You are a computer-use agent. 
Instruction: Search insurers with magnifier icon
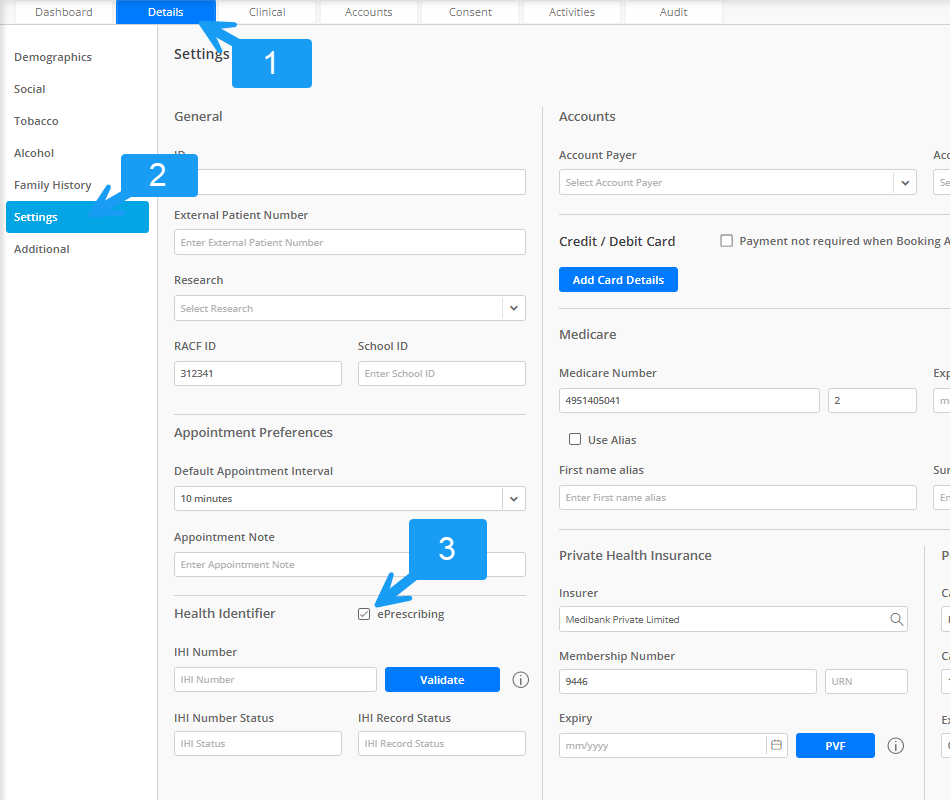[897, 619]
